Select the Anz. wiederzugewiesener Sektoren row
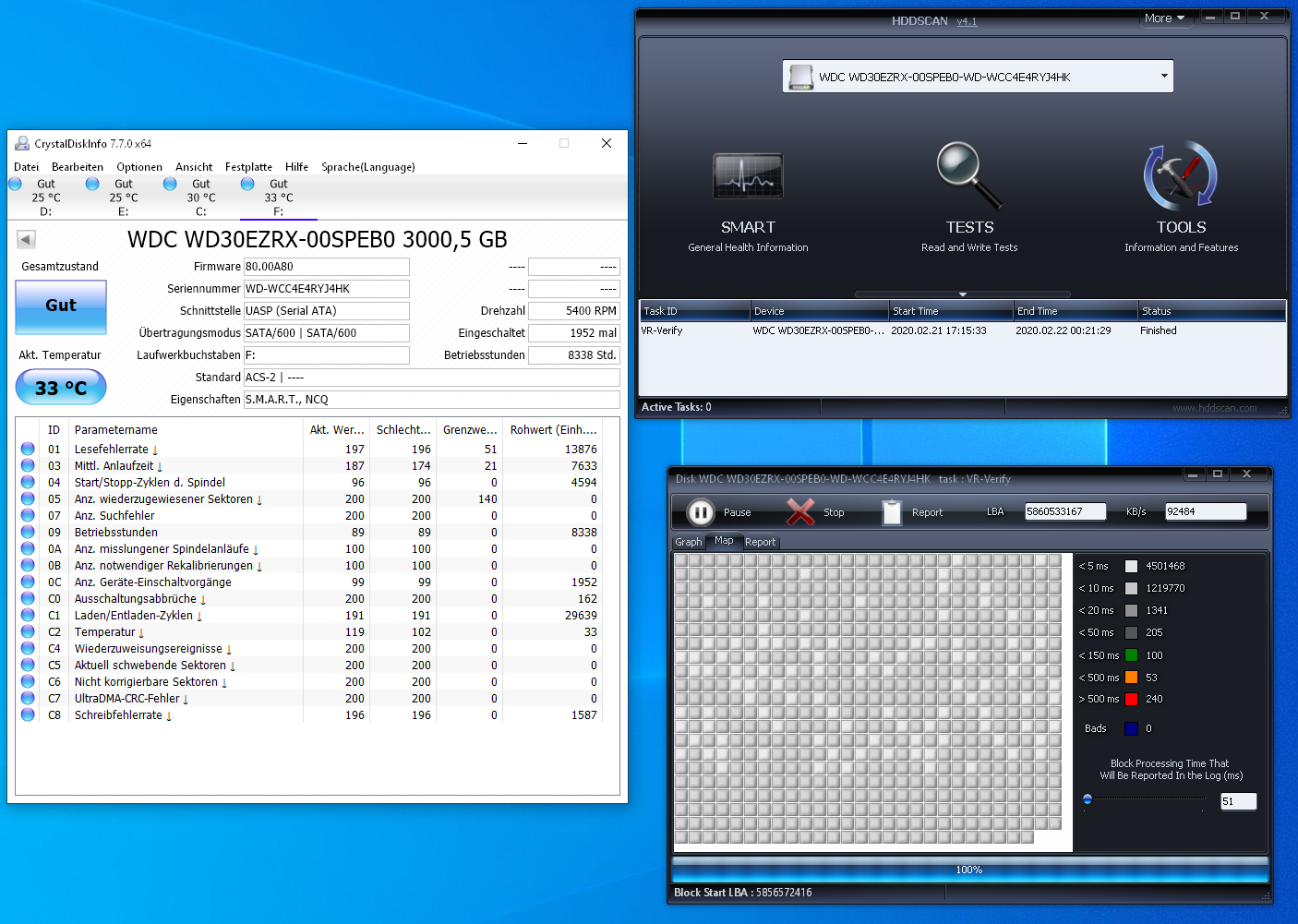1298x924 pixels. (309, 499)
